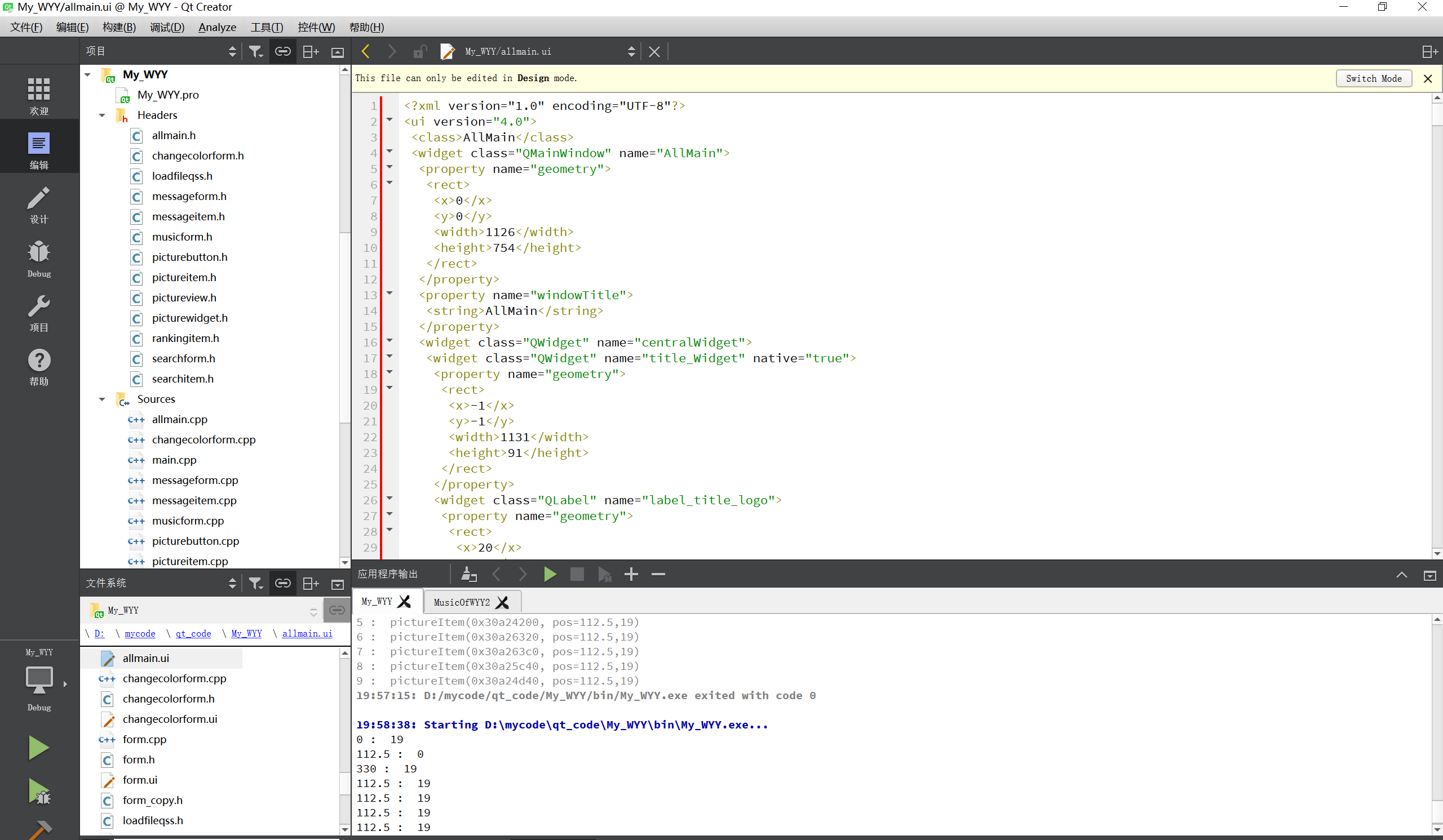Close the application output pane
The width and height of the screenshot is (1443, 840).
coord(1429,576)
